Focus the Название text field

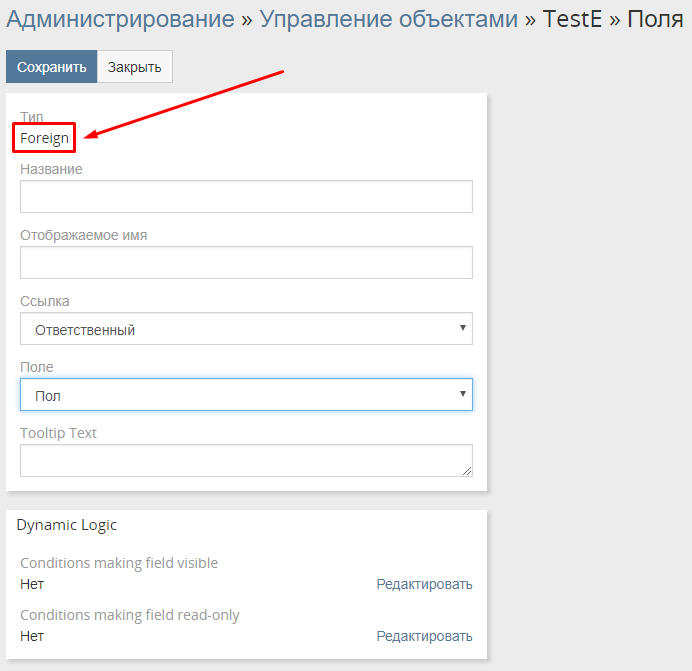tap(246, 197)
